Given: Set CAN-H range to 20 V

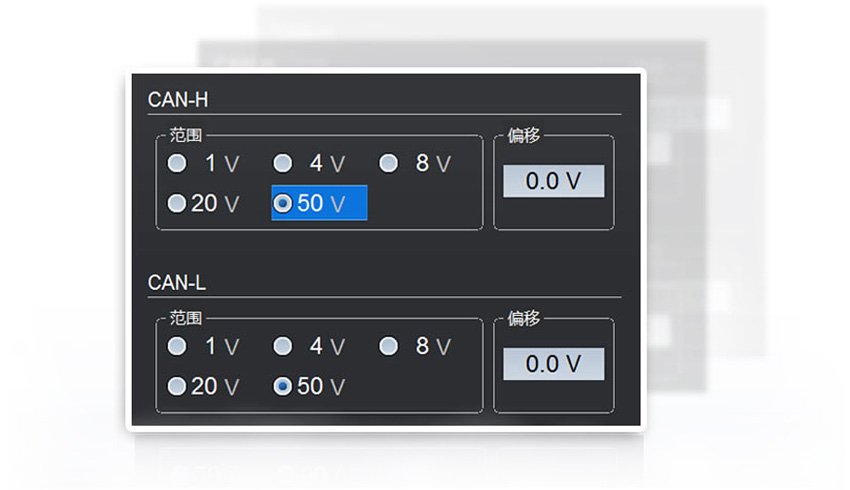Looking at the screenshot, I should coord(177,203).
